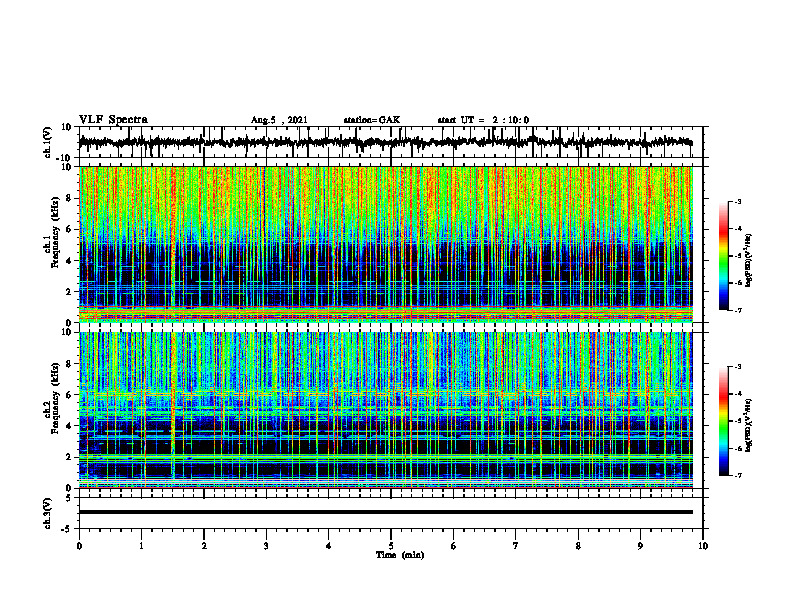This screenshot has height=612, width=792.
Task: Click the "2" kHz tick of ch.1 frequency axis
Action: point(69,292)
